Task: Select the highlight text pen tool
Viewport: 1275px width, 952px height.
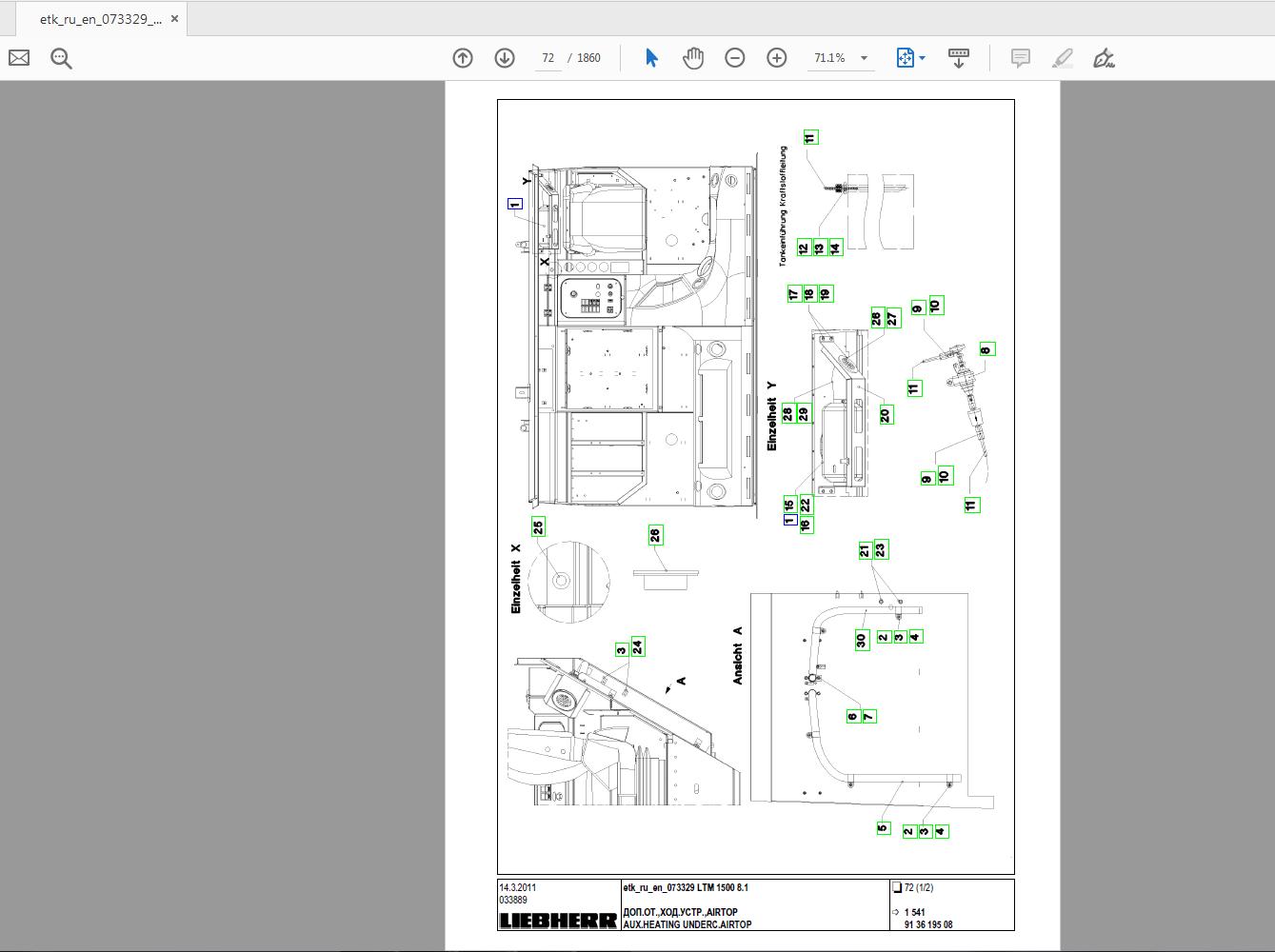Action: tap(1062, 58)
